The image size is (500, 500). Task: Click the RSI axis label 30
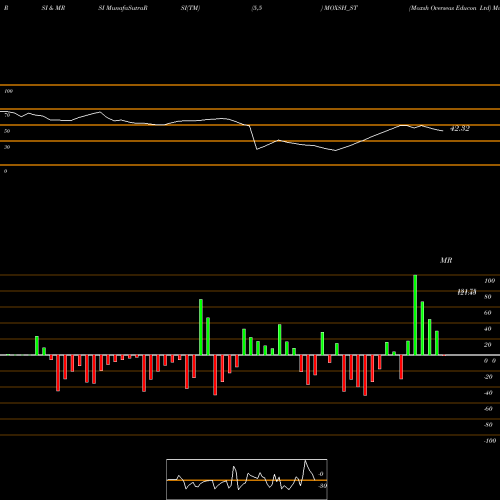(x=7, y=147)
